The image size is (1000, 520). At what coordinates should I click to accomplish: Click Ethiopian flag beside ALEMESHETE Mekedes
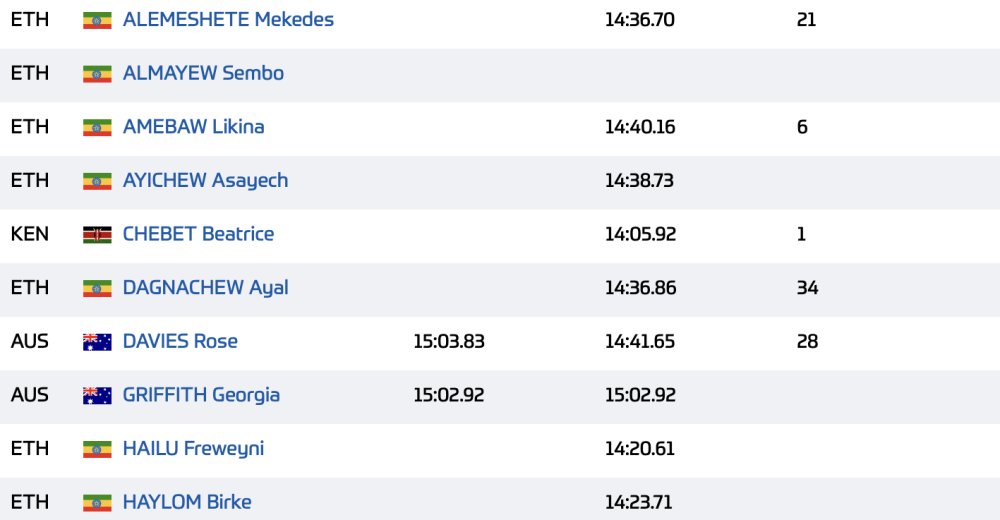[97, 20]
